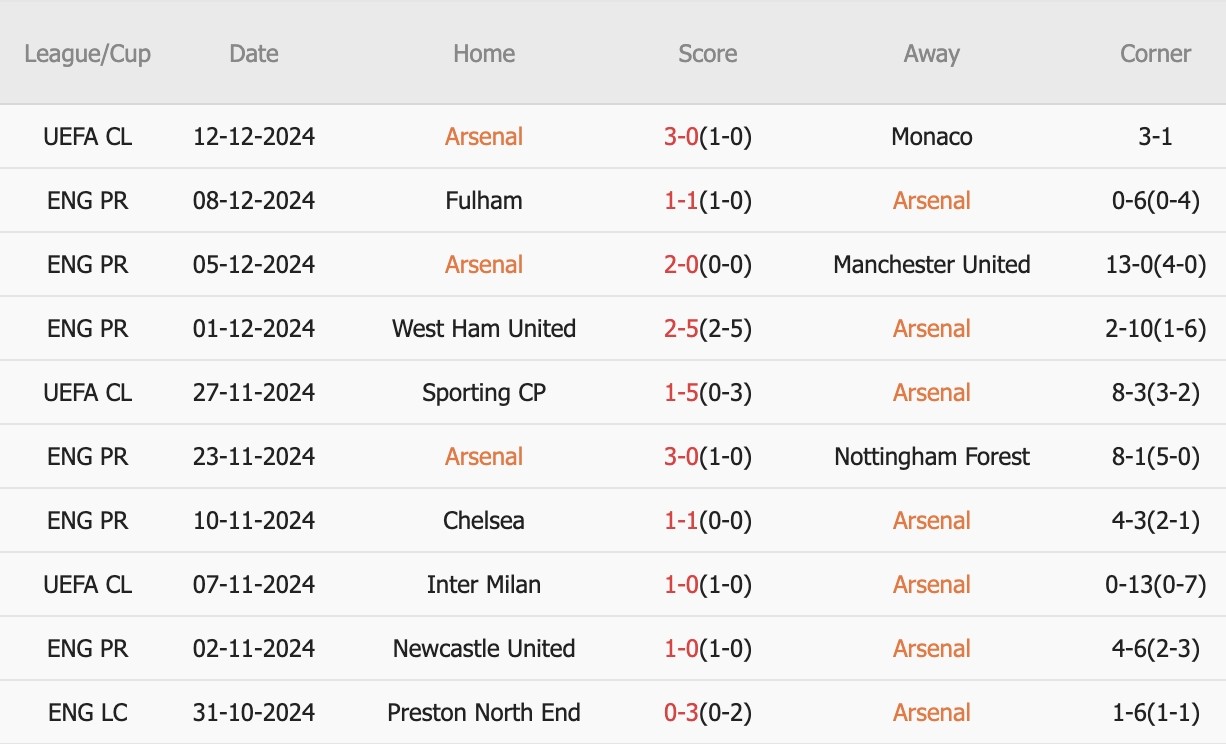Click Sporting CP in the Home column
The width and height of the screenshot is (1226, 744).
point(484,392)
